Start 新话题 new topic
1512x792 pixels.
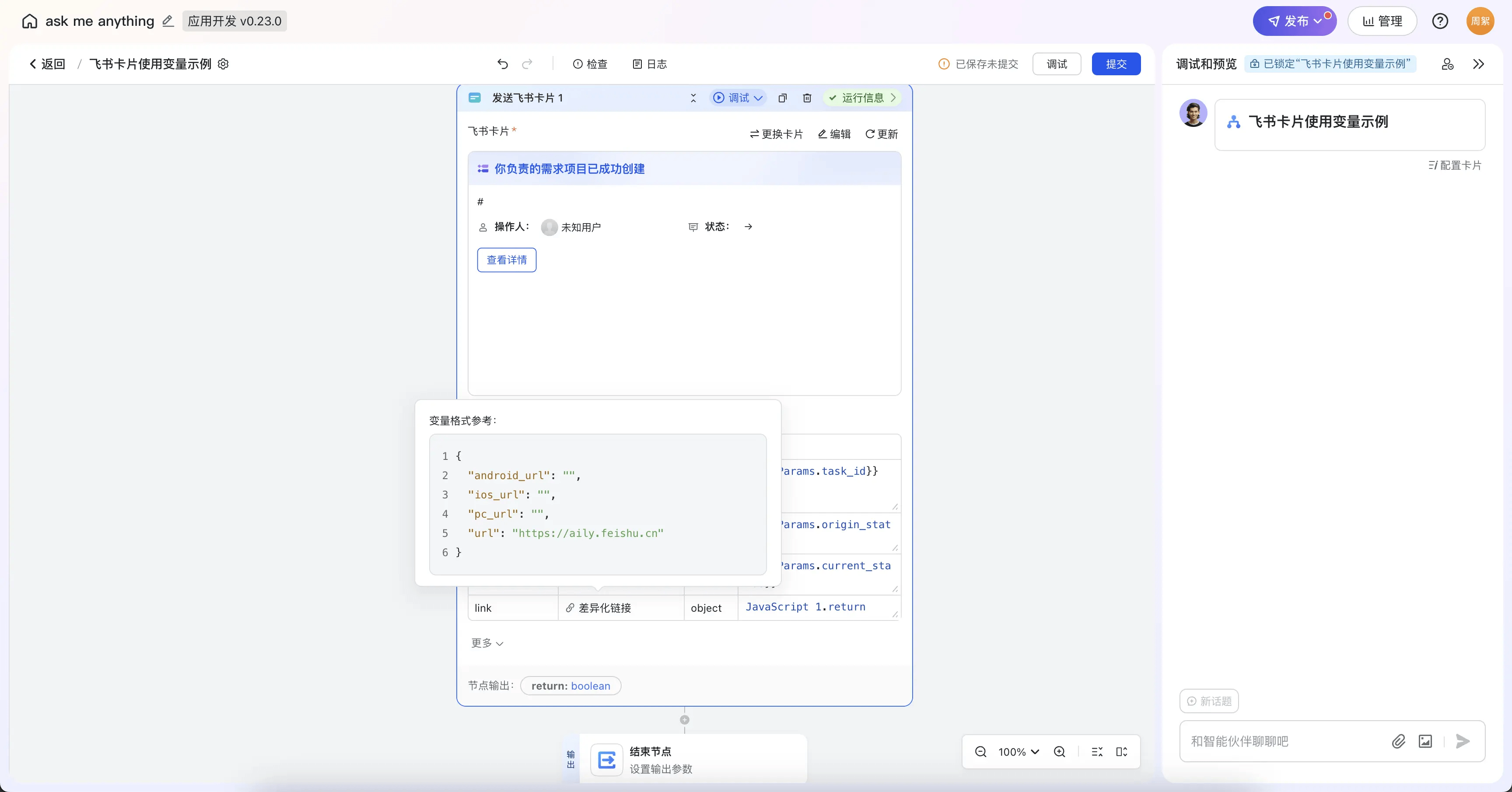[1209, 701]
